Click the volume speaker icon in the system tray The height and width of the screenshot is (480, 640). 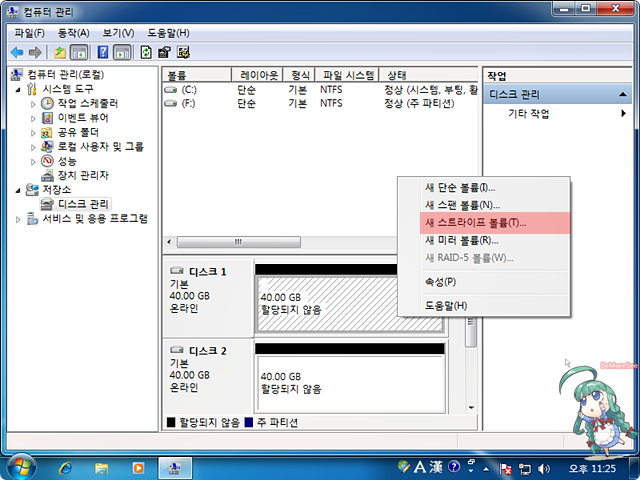click(x=542, y=467)
